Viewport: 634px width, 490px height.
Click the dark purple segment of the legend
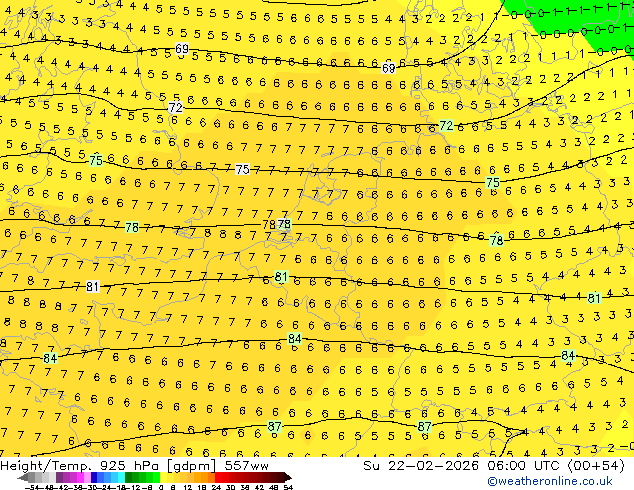coord(59,477)
